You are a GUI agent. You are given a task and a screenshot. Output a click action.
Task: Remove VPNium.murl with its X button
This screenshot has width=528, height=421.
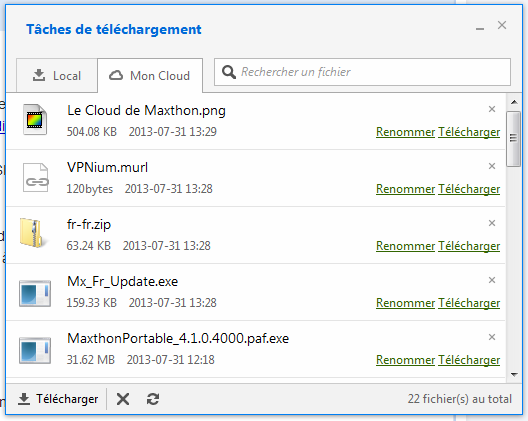click(x=492, y=166)
